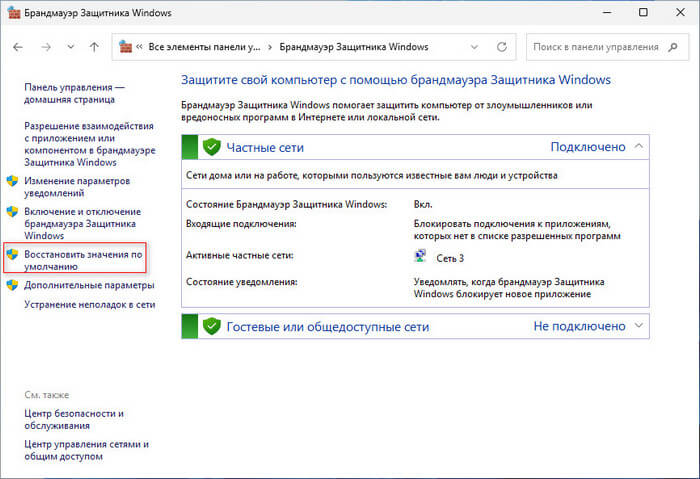Collapse the Частные сети section
The width and height of the screenshot is (700, 479).
point(638,147)
